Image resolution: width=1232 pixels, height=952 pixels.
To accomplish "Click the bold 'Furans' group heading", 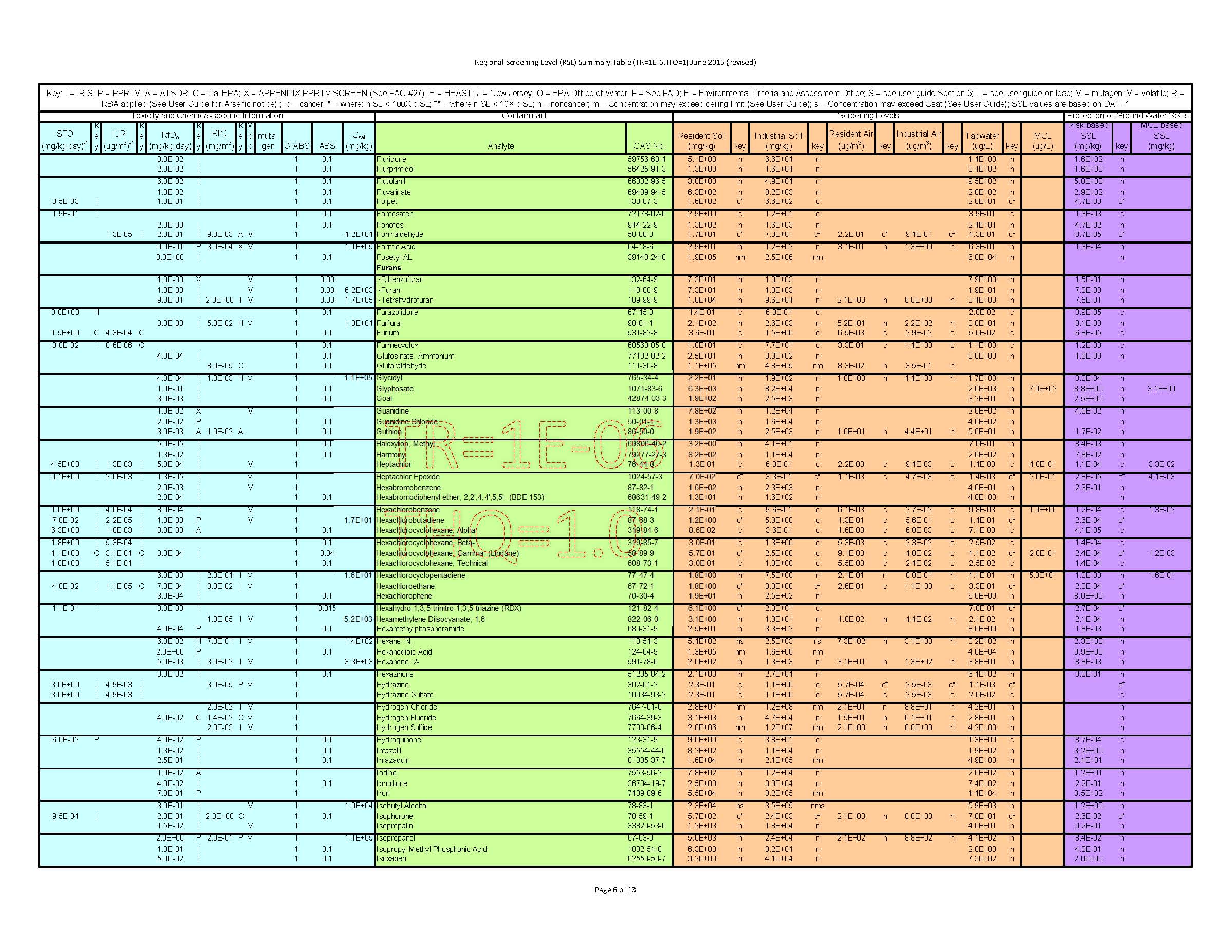I will point(389,268).
